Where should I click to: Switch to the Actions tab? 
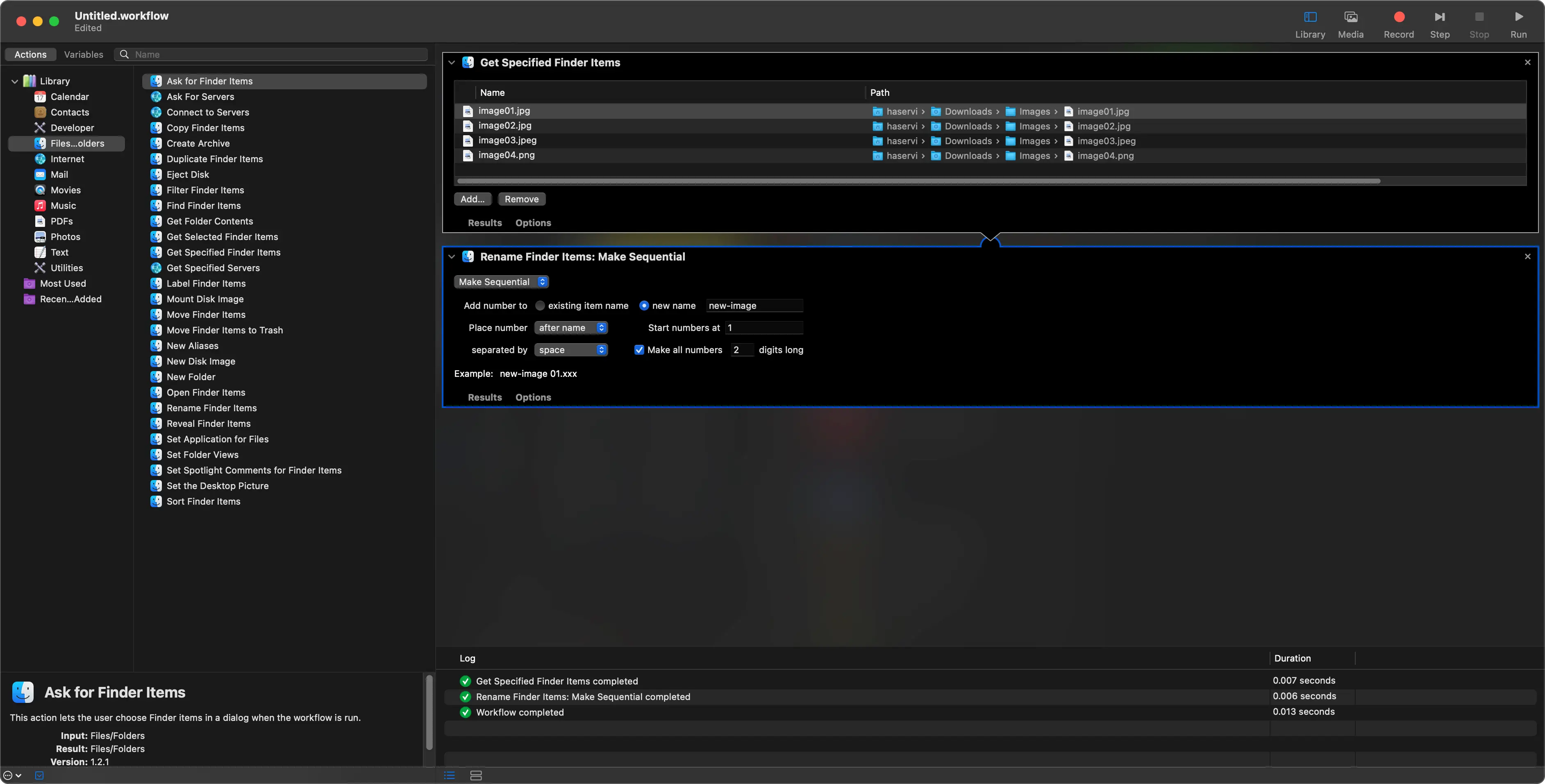coord(30,54)
